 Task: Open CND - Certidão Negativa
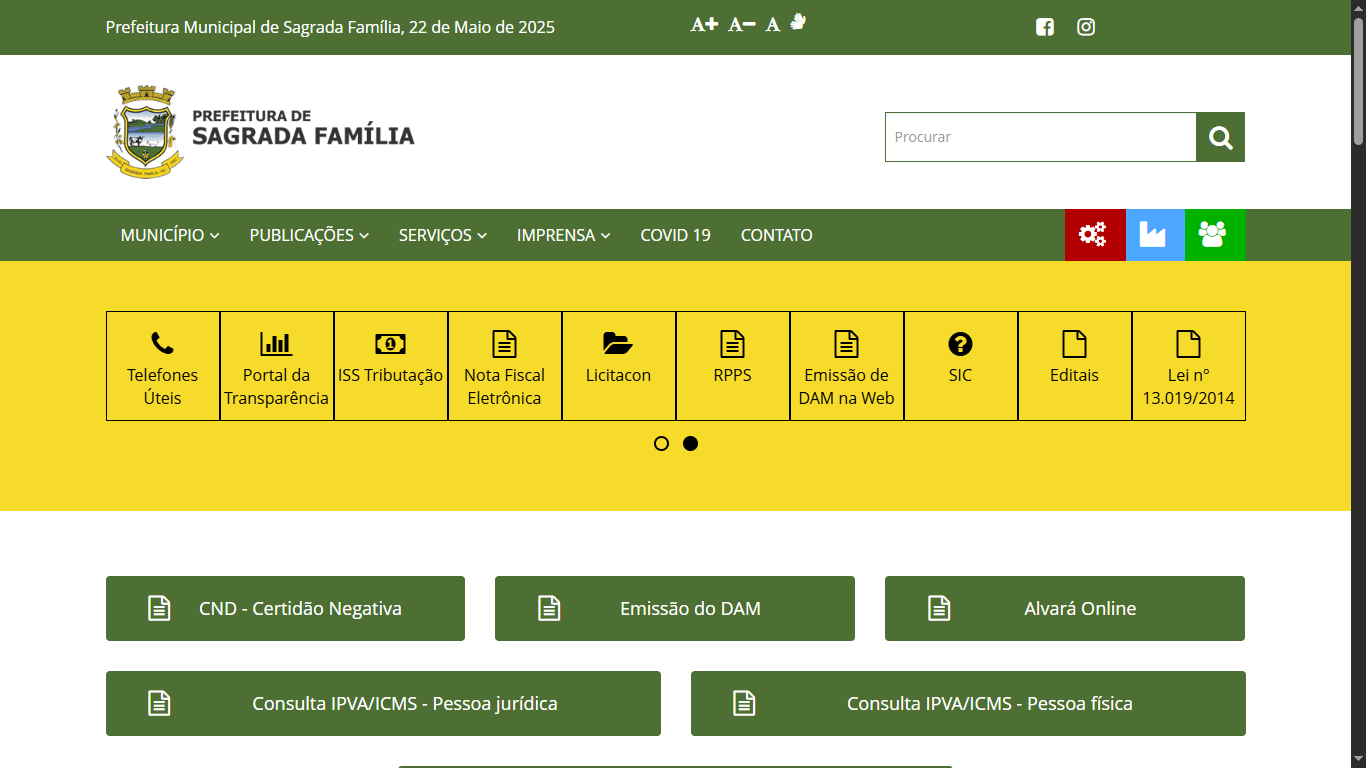pyautogui.click(x=285, y=608)
